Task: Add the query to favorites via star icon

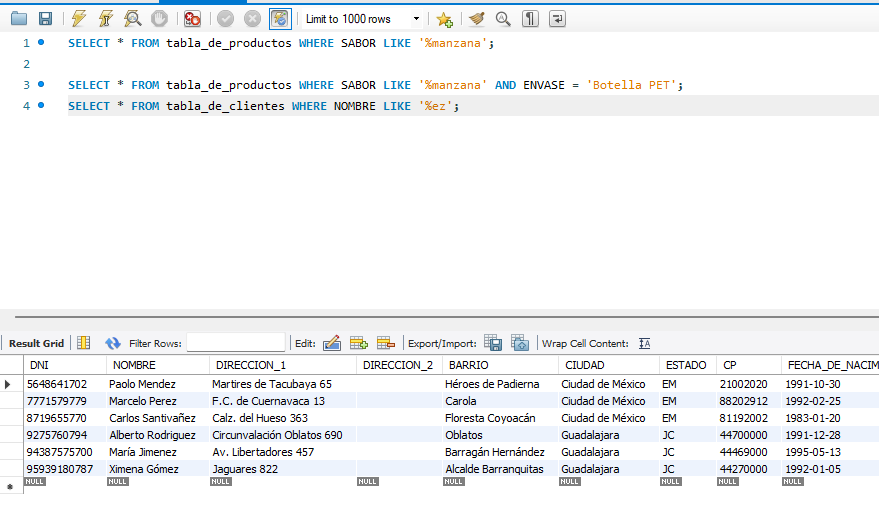Action: click(445, 19)
